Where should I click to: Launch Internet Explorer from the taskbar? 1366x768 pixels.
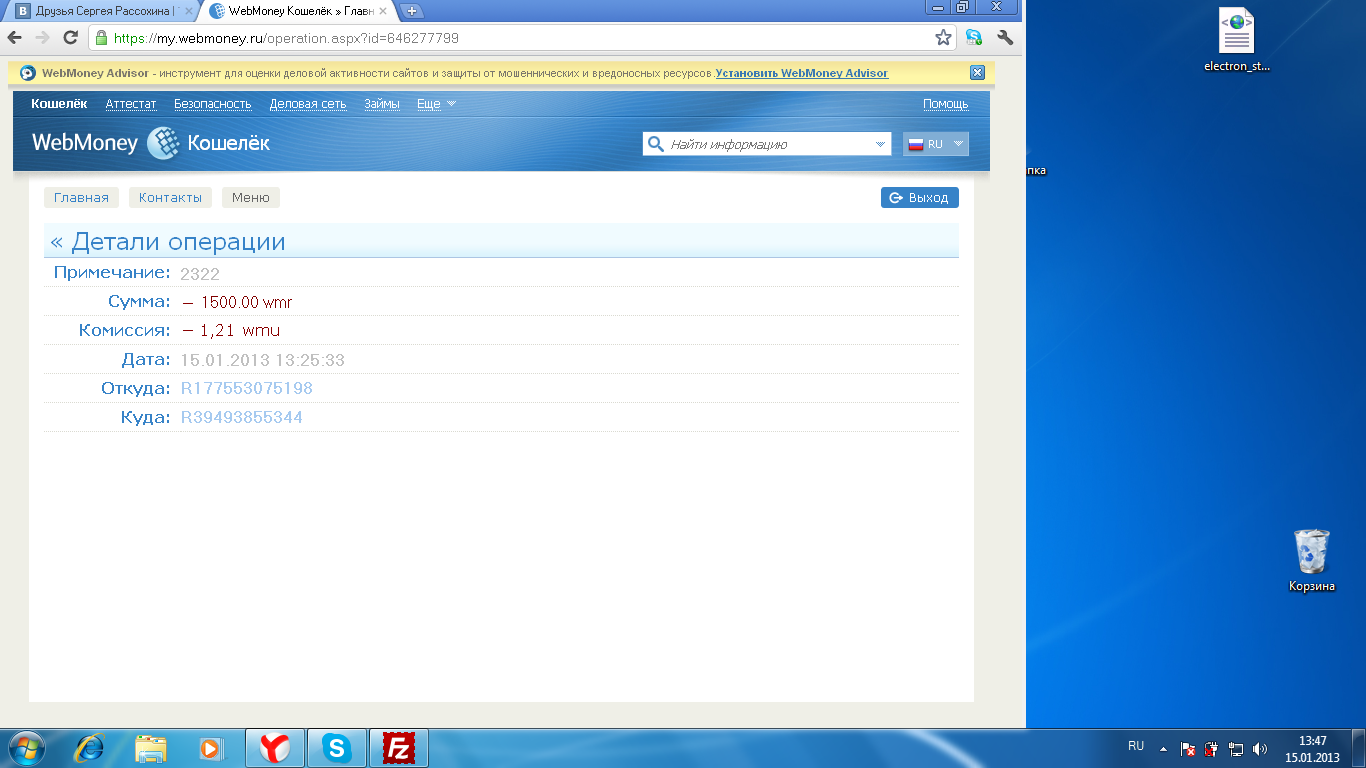coord(91,748)
